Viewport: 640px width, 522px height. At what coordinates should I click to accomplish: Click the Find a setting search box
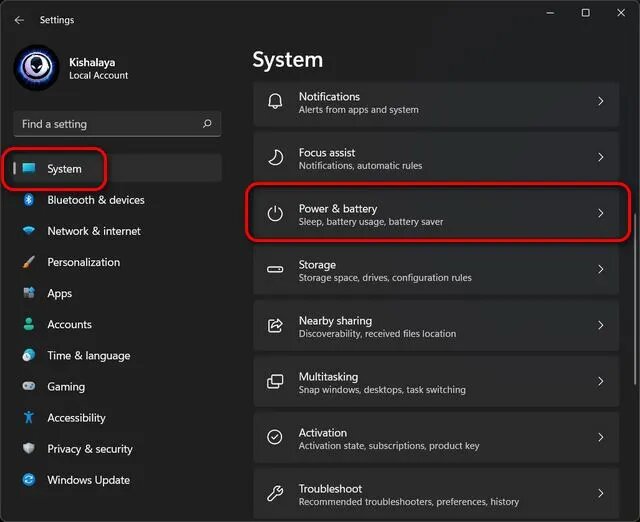point(118,124)
